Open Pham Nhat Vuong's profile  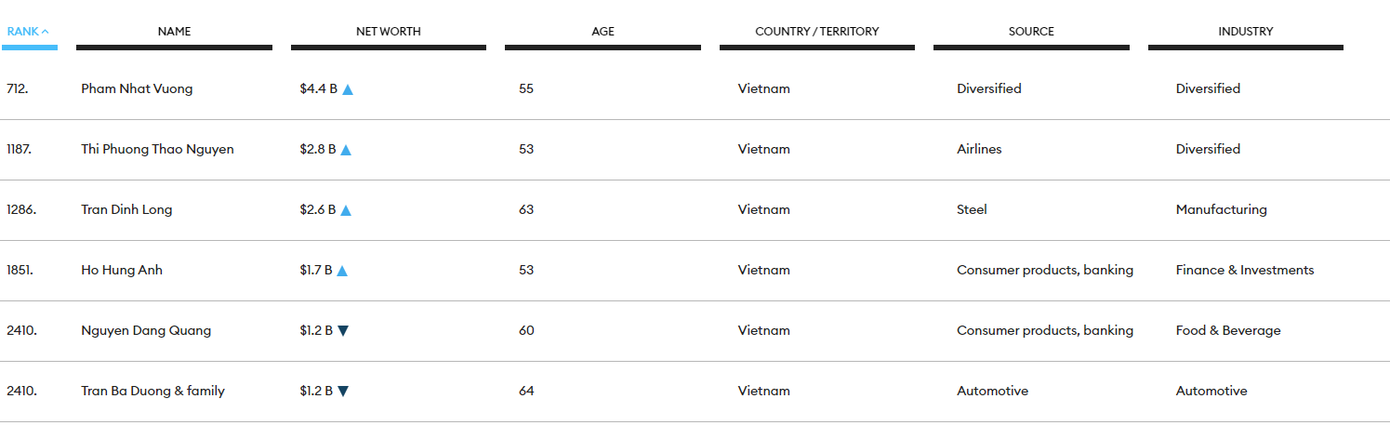pos(137,89)
